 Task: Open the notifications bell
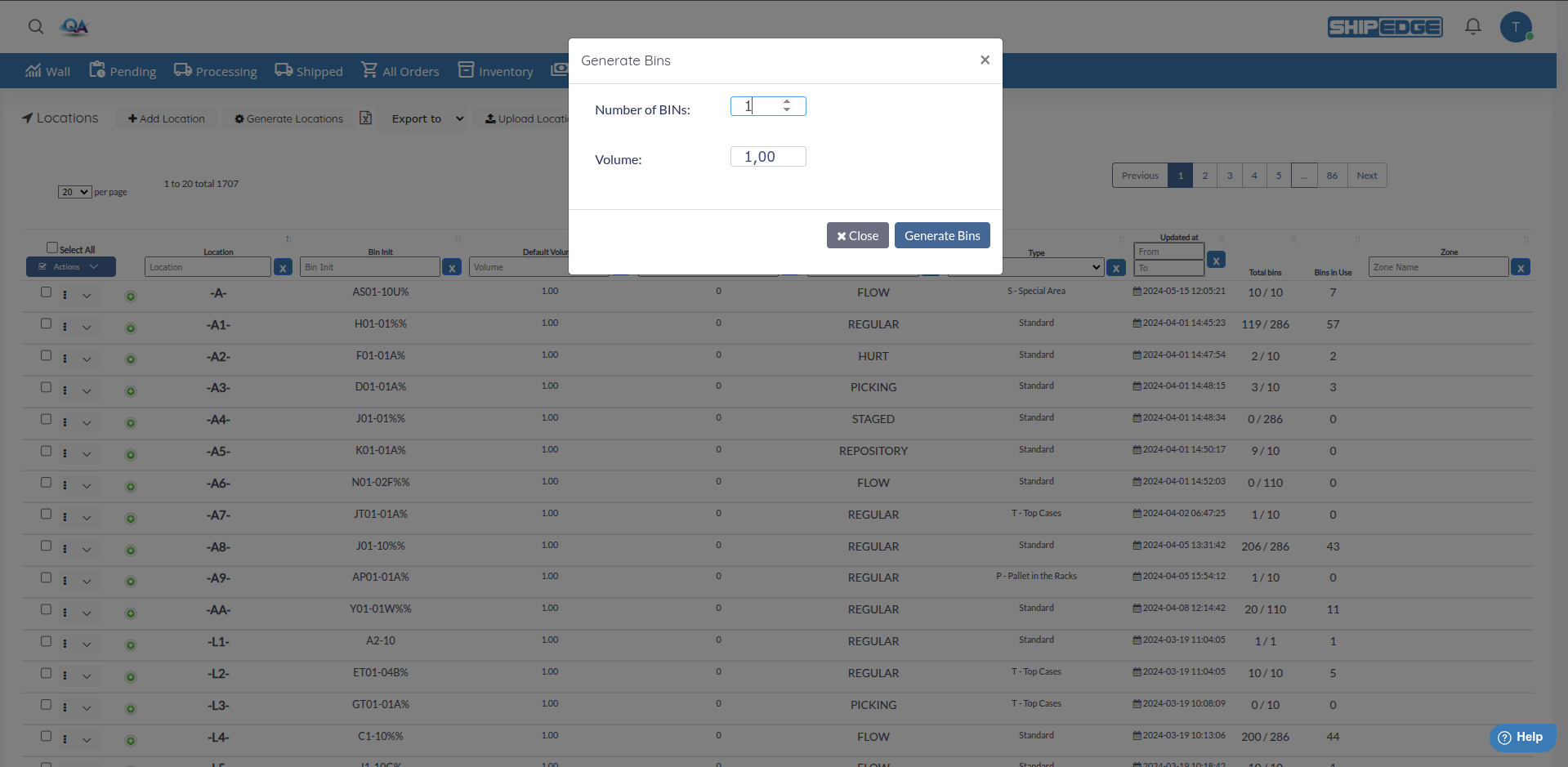[1472, 27]
